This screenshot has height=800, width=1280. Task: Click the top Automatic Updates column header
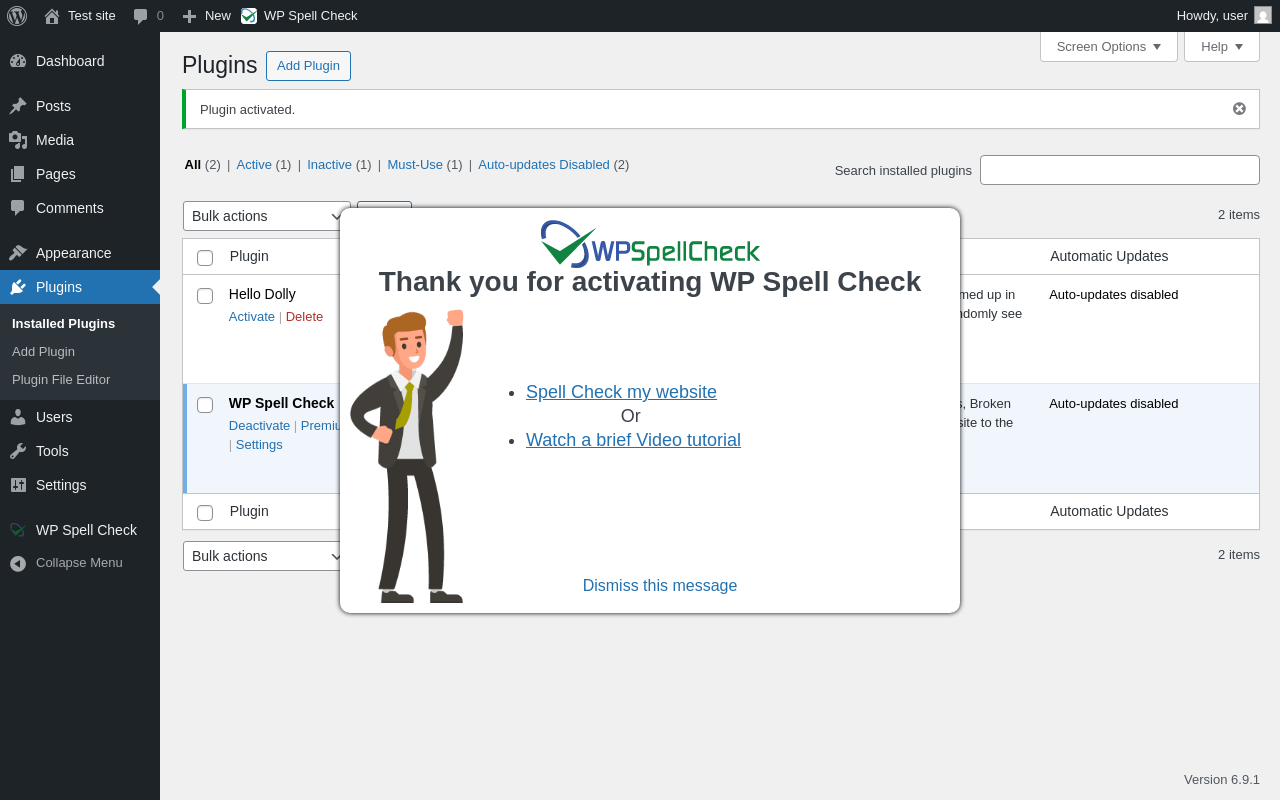click(1109, 256)
